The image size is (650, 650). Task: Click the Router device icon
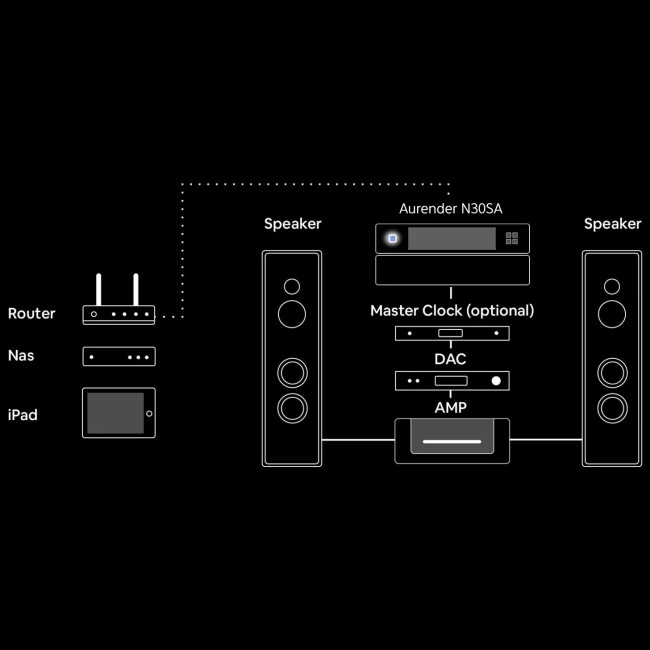click(119, 299)
